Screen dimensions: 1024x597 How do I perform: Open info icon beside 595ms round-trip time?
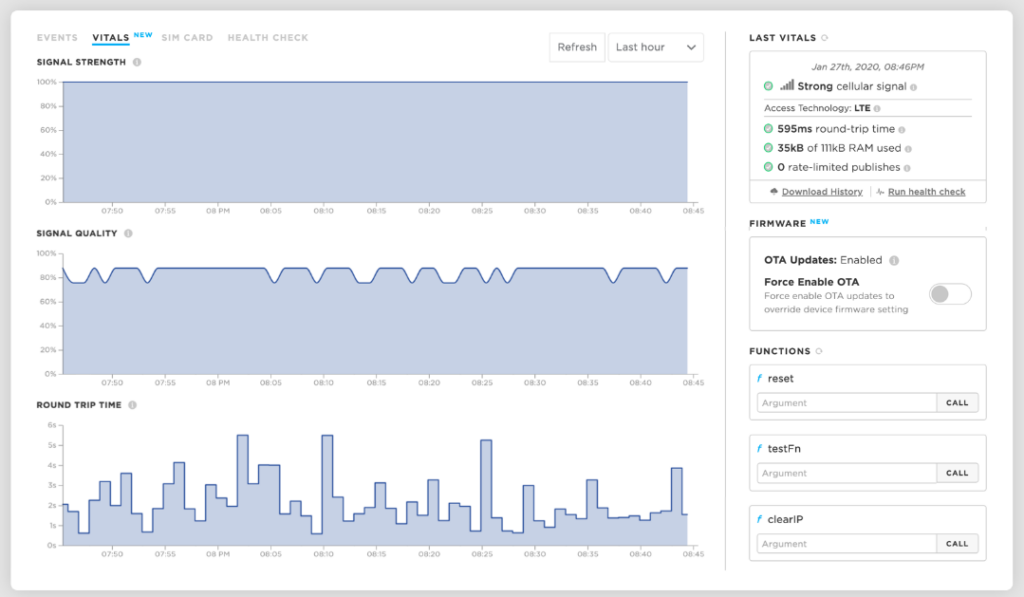(901, 128)
